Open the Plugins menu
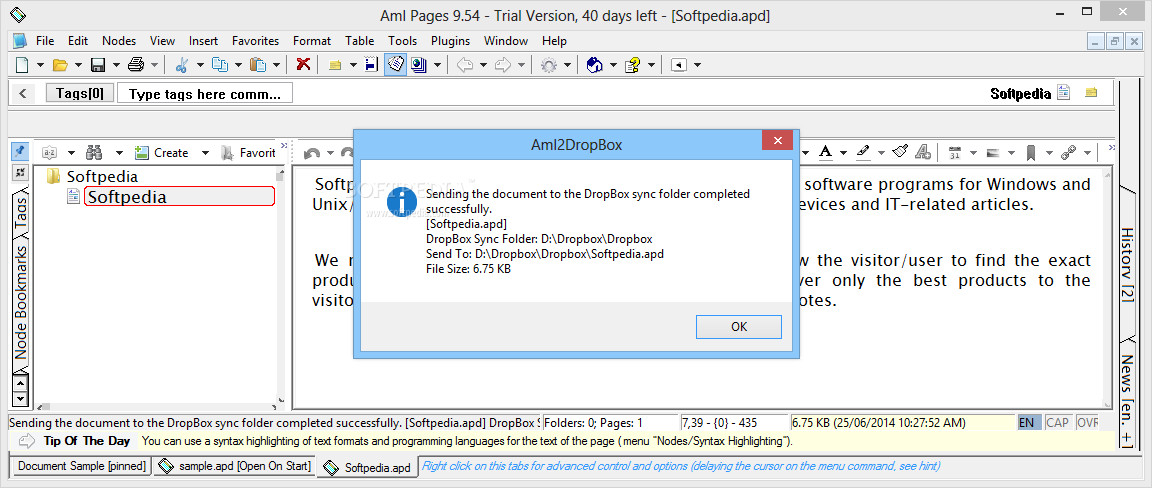Viewport: 1152px width, 488px height. (x=450, y=40)
